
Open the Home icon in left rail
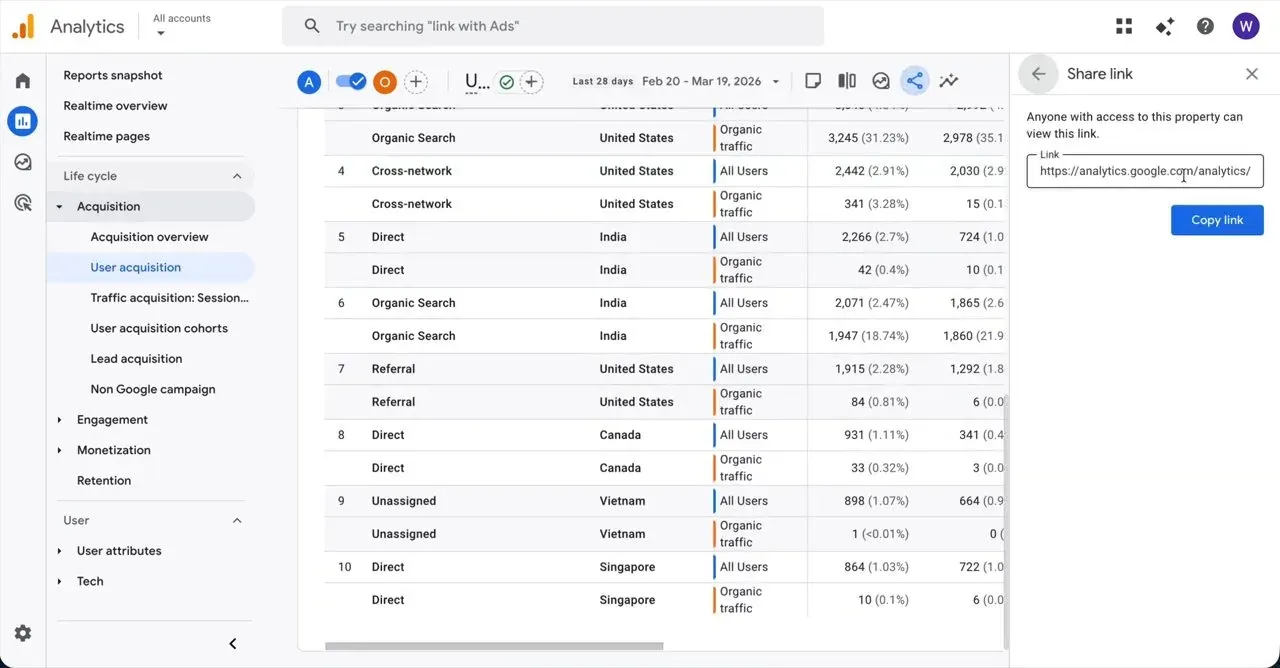[23, 81]
